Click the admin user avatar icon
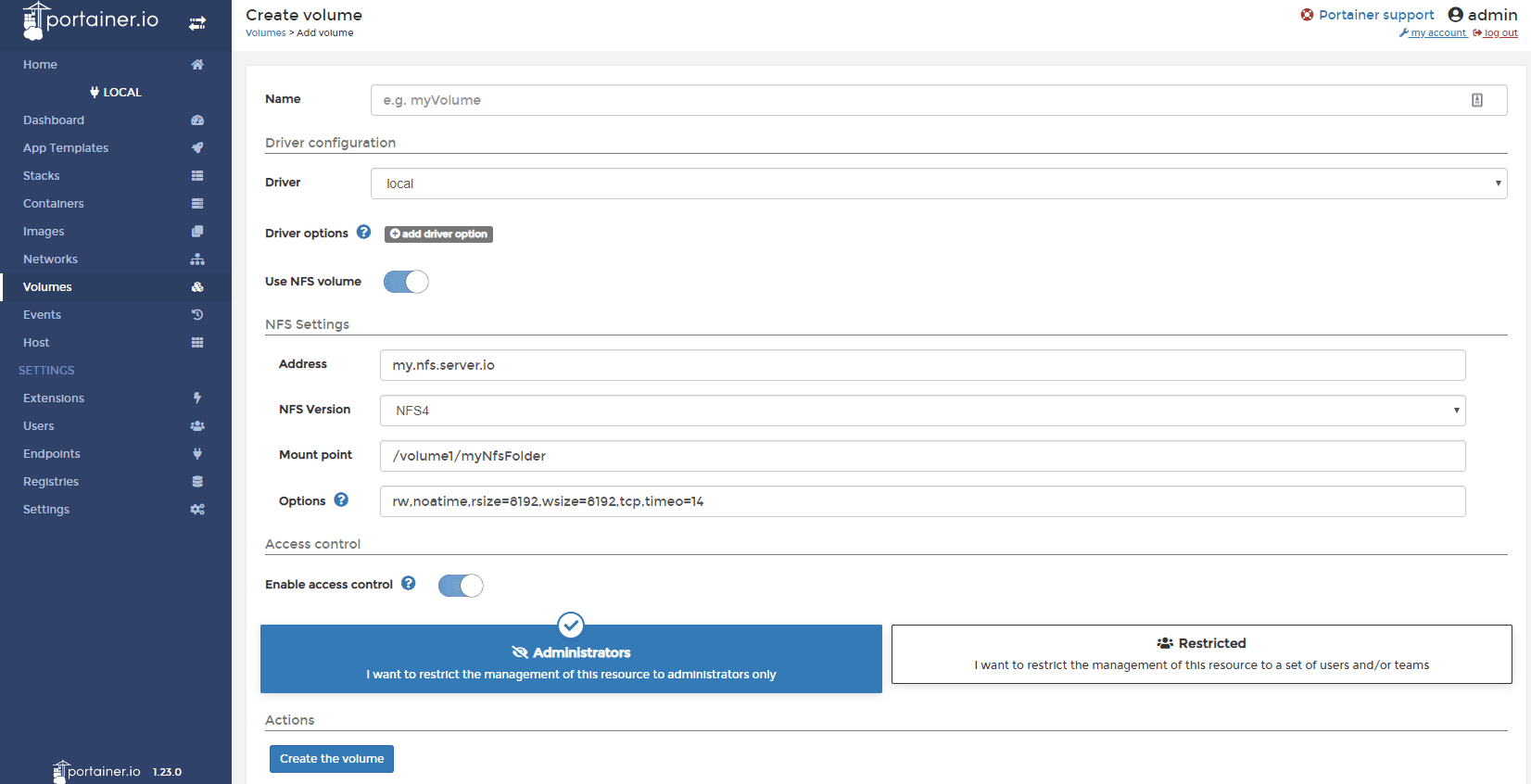The width and height of the screenshot is (1531, 784). (x=1455, y=15)
